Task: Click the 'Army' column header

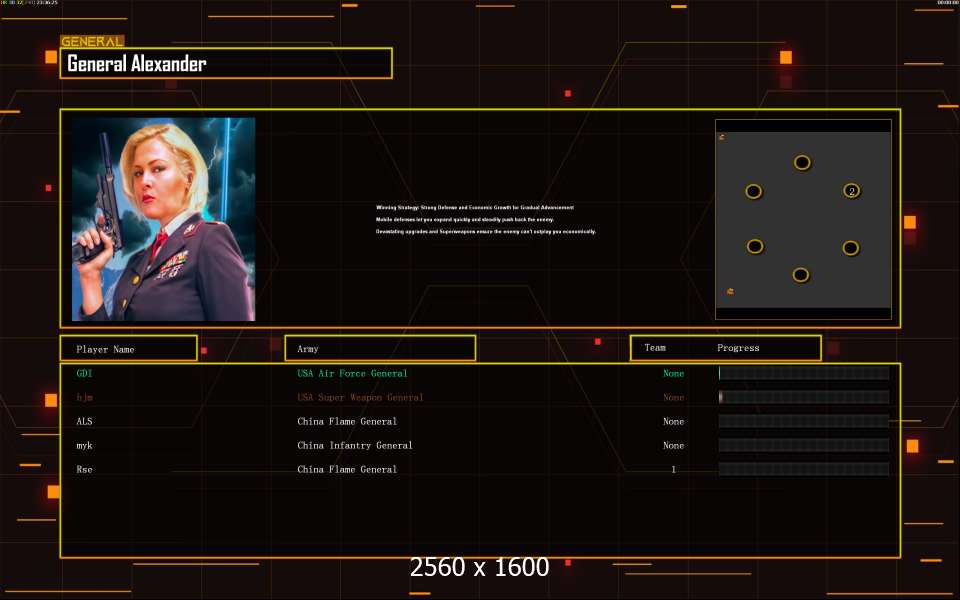Action: coord(380,348)
